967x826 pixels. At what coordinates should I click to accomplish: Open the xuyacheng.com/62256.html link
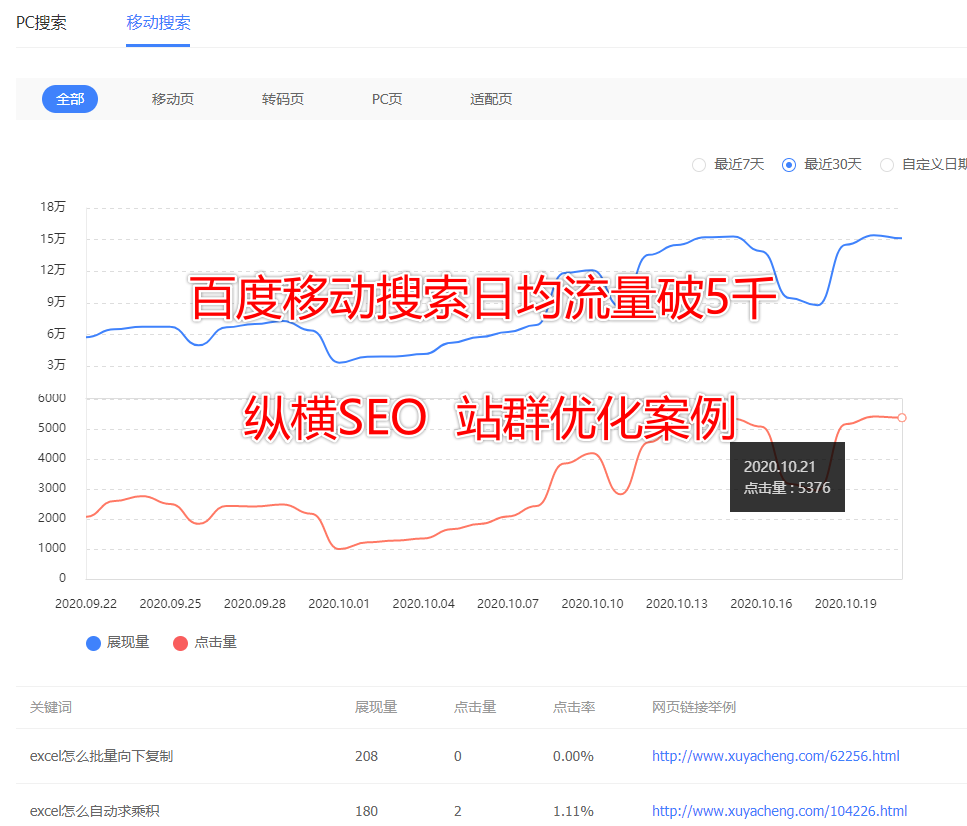pos(775,756)
